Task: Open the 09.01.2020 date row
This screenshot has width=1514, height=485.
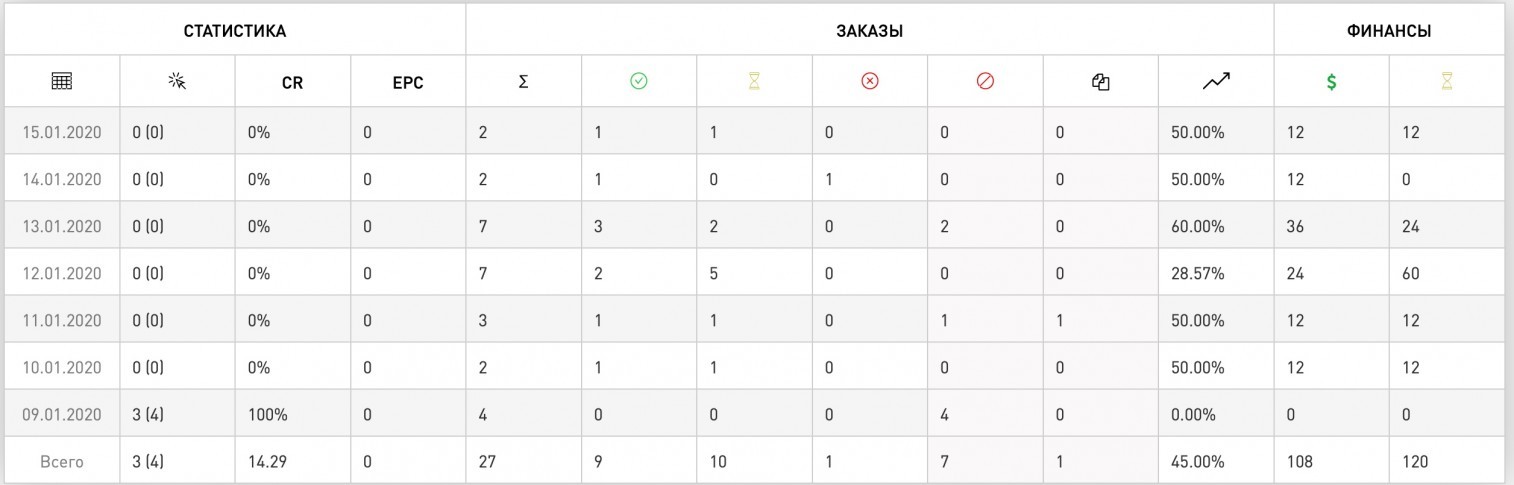Action: [757, 414]
